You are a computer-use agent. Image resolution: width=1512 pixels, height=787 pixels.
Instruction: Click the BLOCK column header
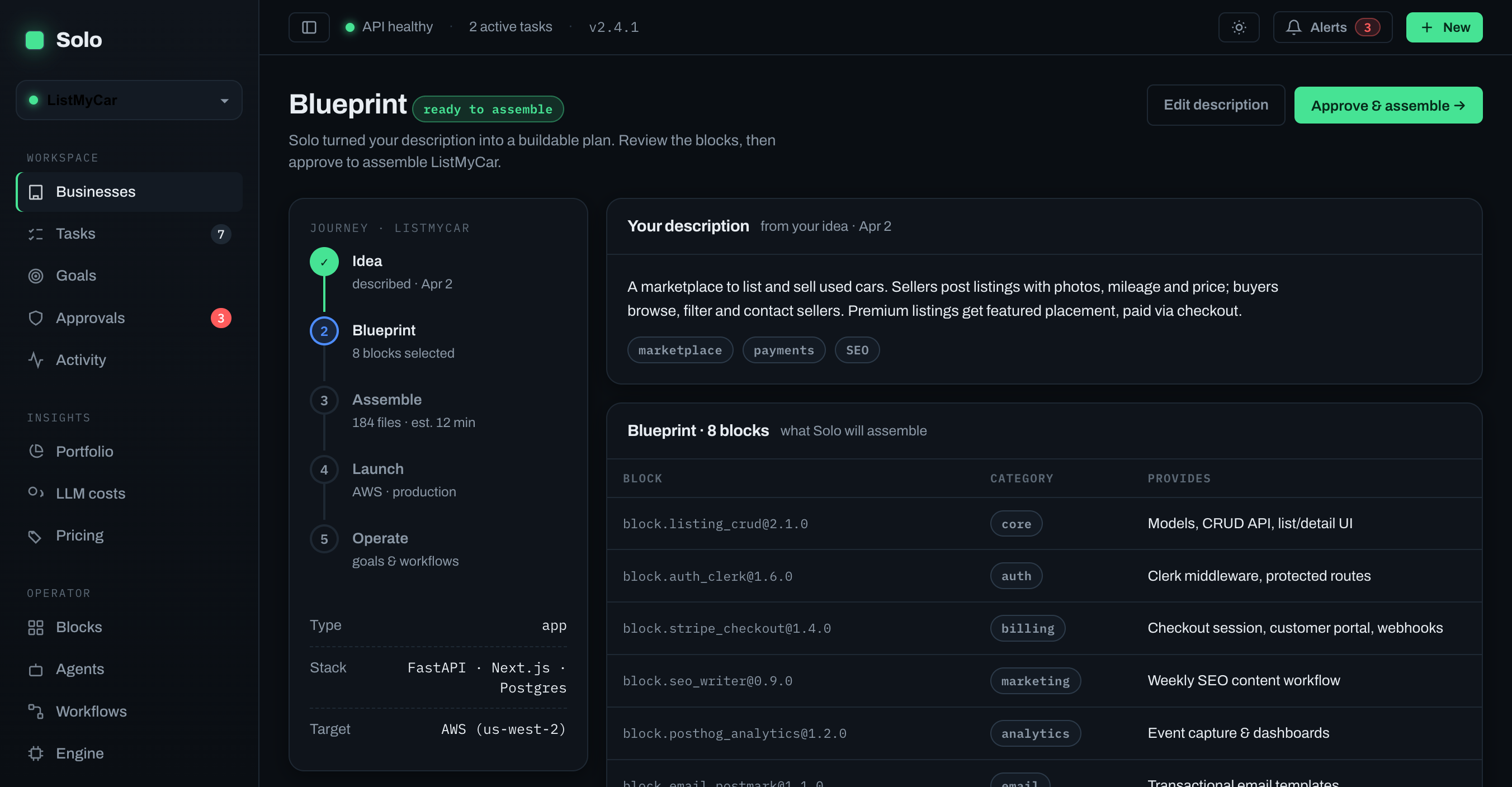point(642,478)
